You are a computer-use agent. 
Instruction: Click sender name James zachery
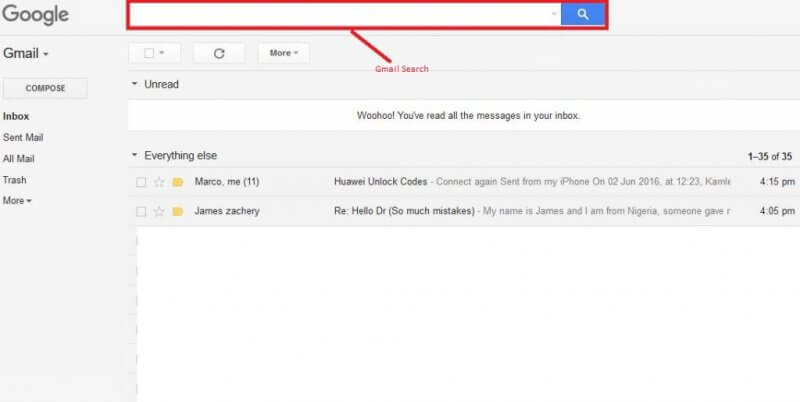(227, 211)
